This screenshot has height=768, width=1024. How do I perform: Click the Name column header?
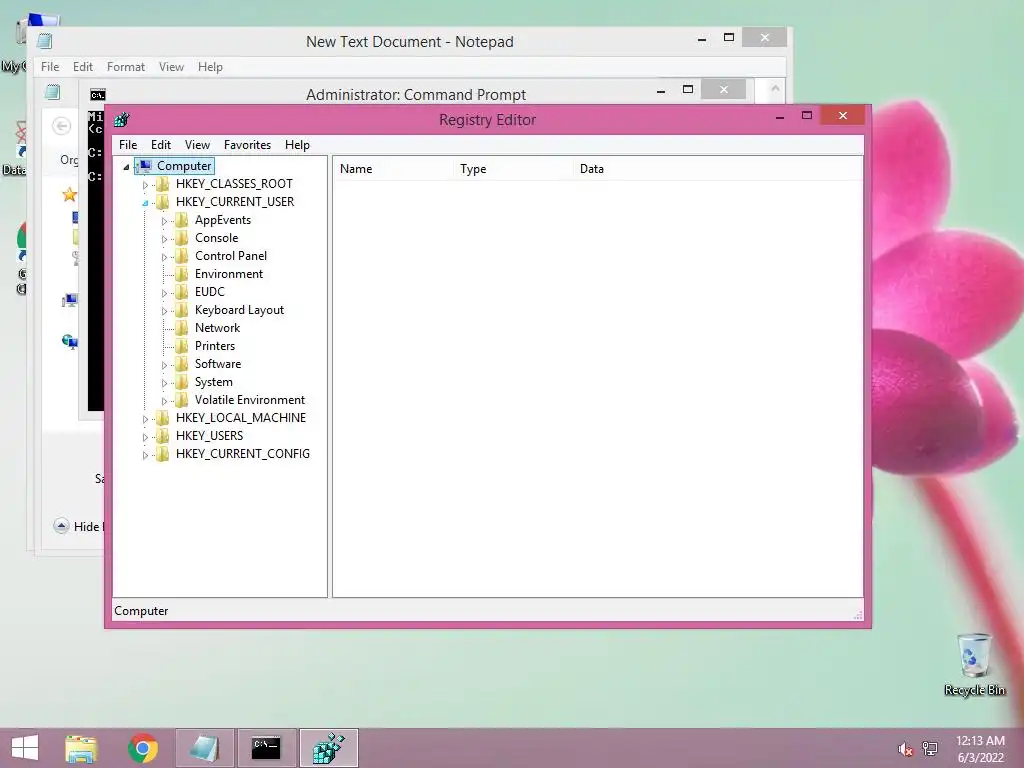(393, 168)
